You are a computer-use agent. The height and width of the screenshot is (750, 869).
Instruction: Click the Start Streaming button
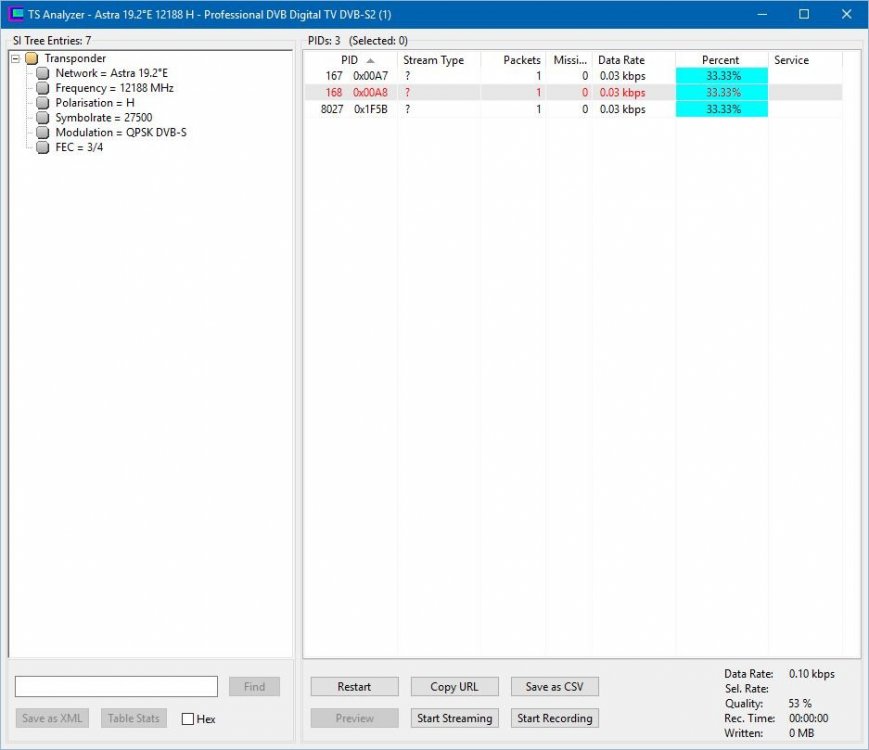click(454, 718)
